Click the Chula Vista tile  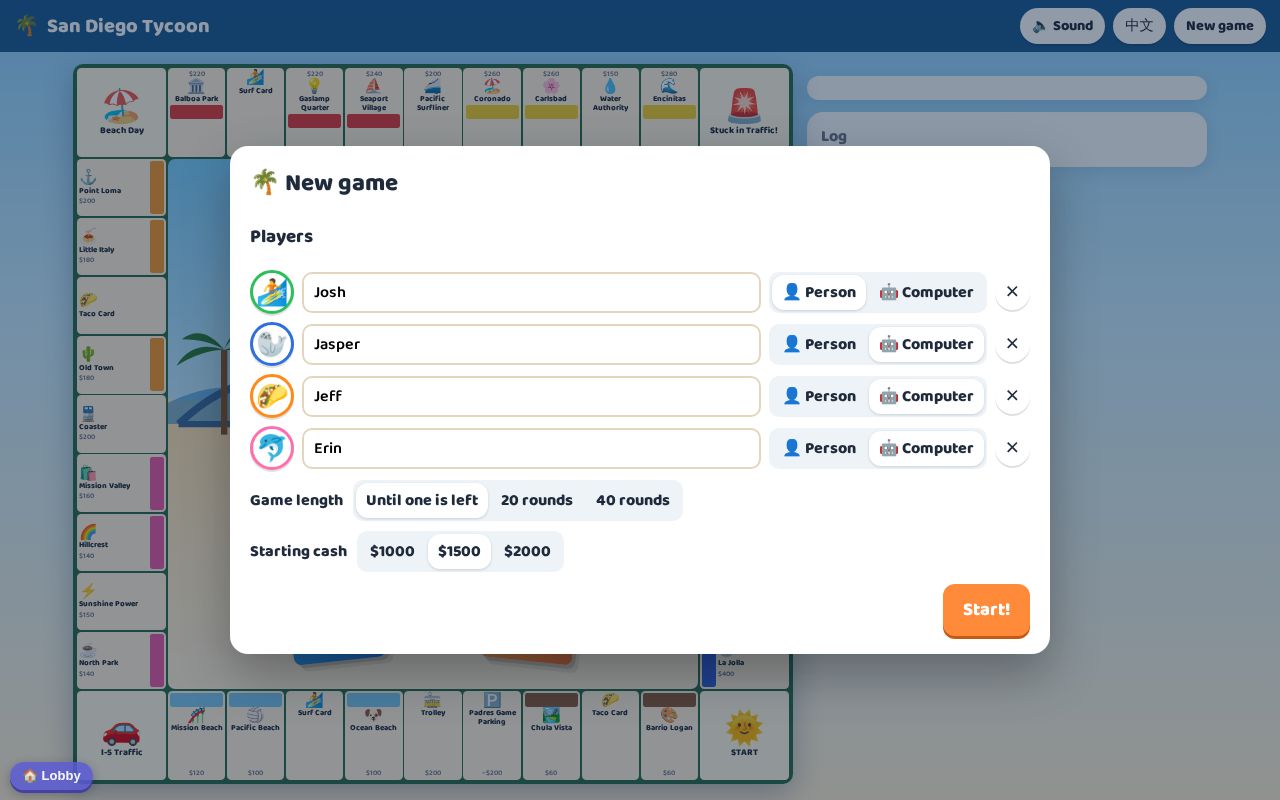click(x=551, y=735)
